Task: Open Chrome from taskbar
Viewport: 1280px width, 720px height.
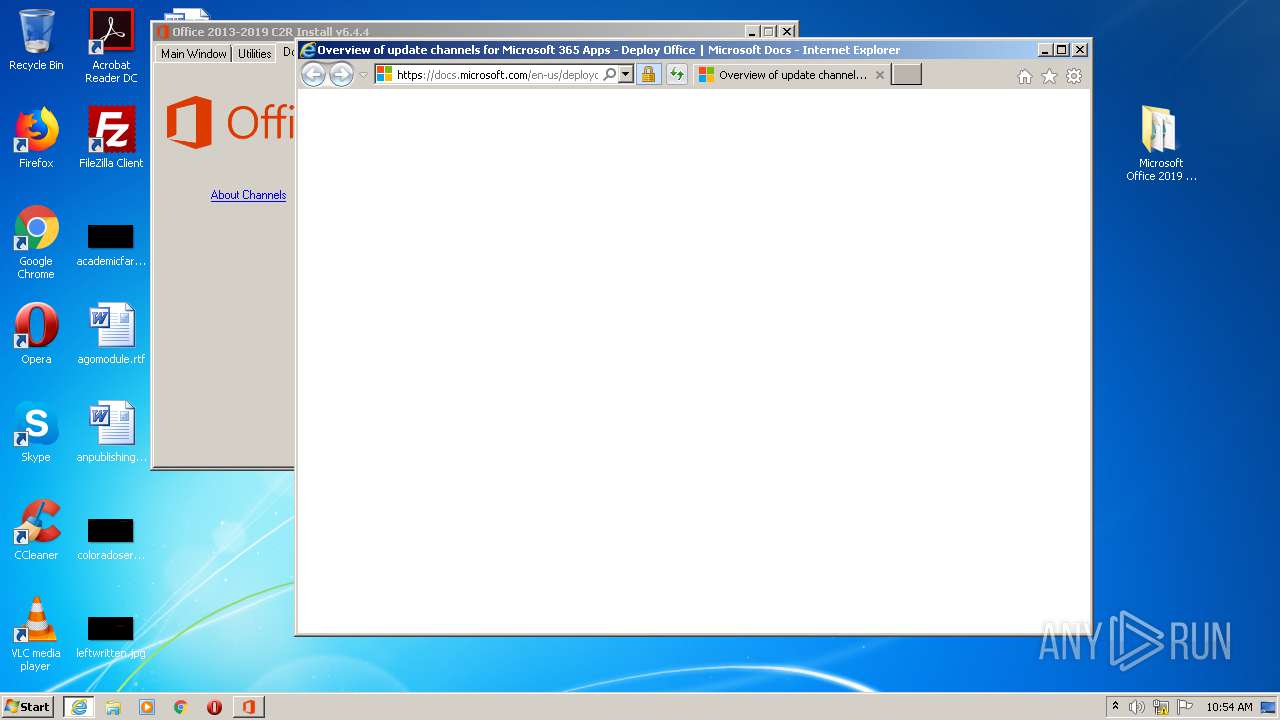Action: tap(181, 707)
